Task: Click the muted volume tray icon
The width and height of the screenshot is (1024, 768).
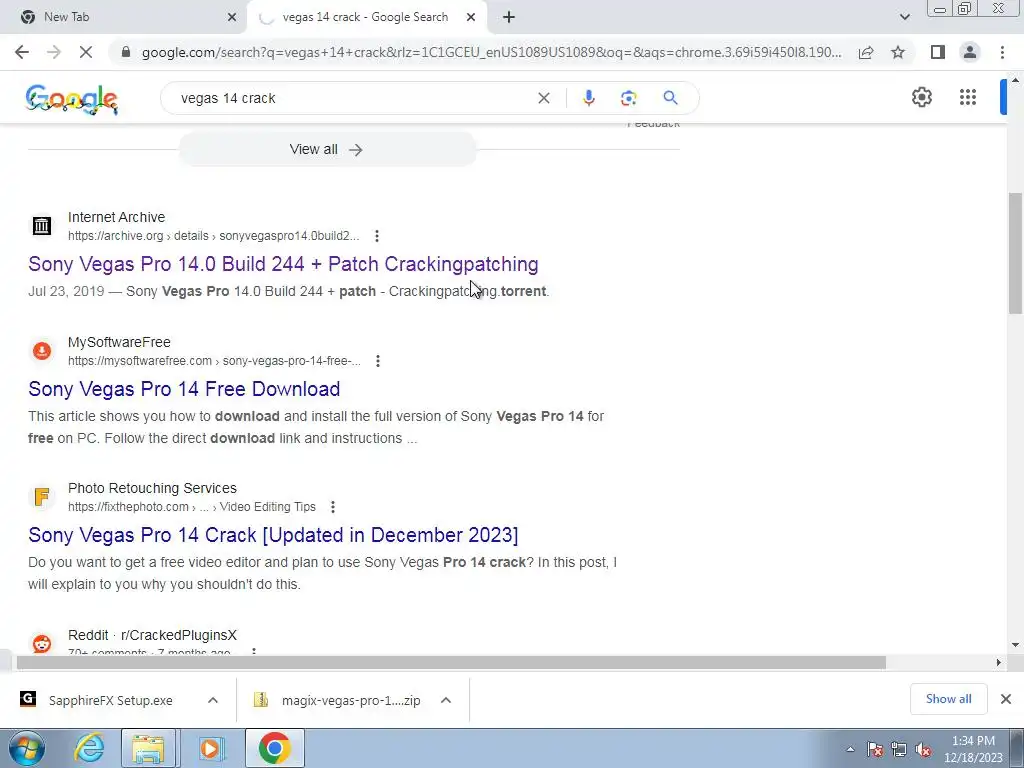Action: coord(923,749)
